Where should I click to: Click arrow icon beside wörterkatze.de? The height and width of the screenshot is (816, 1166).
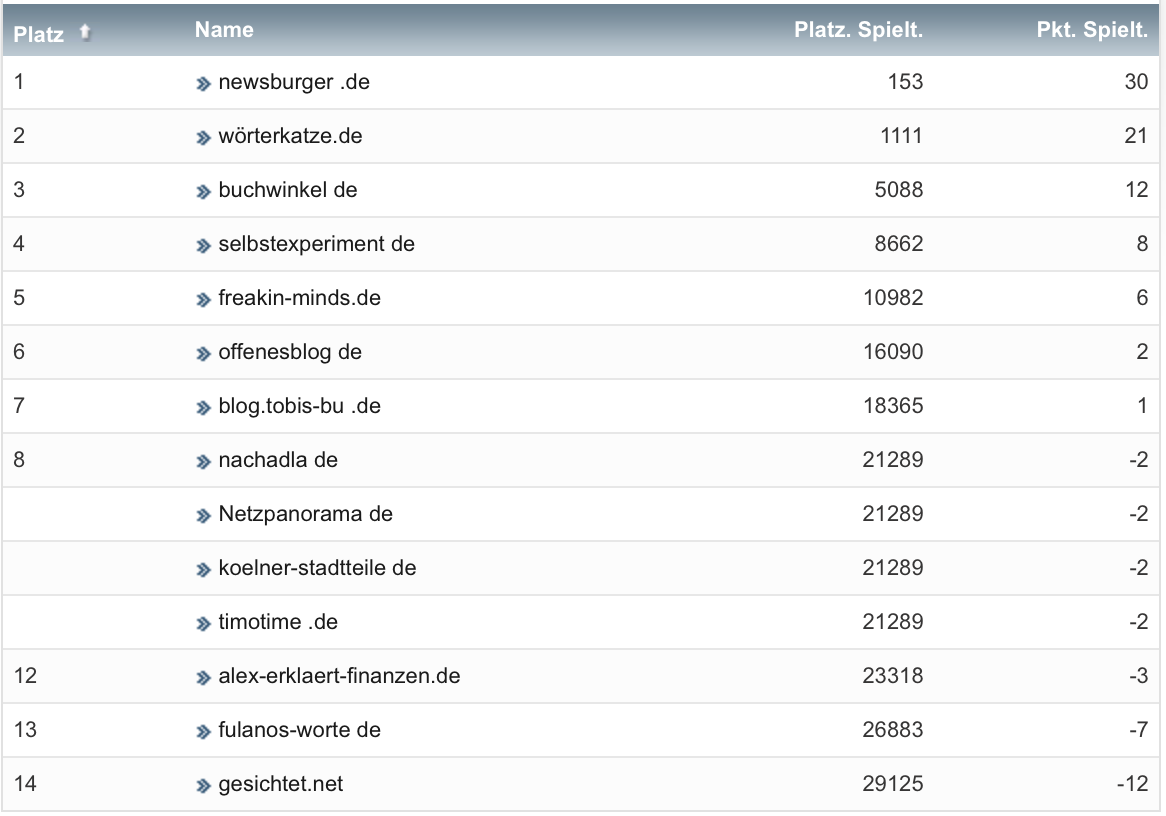point(203,138)
